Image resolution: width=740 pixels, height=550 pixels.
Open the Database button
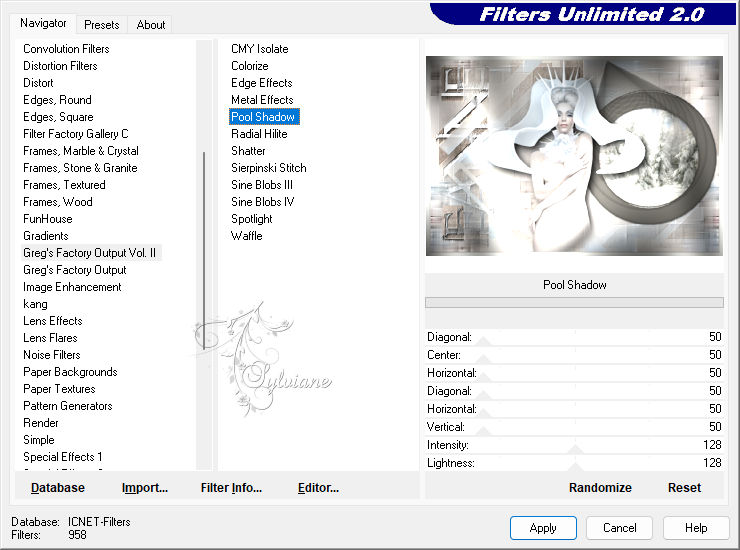(x=58, y=487)
